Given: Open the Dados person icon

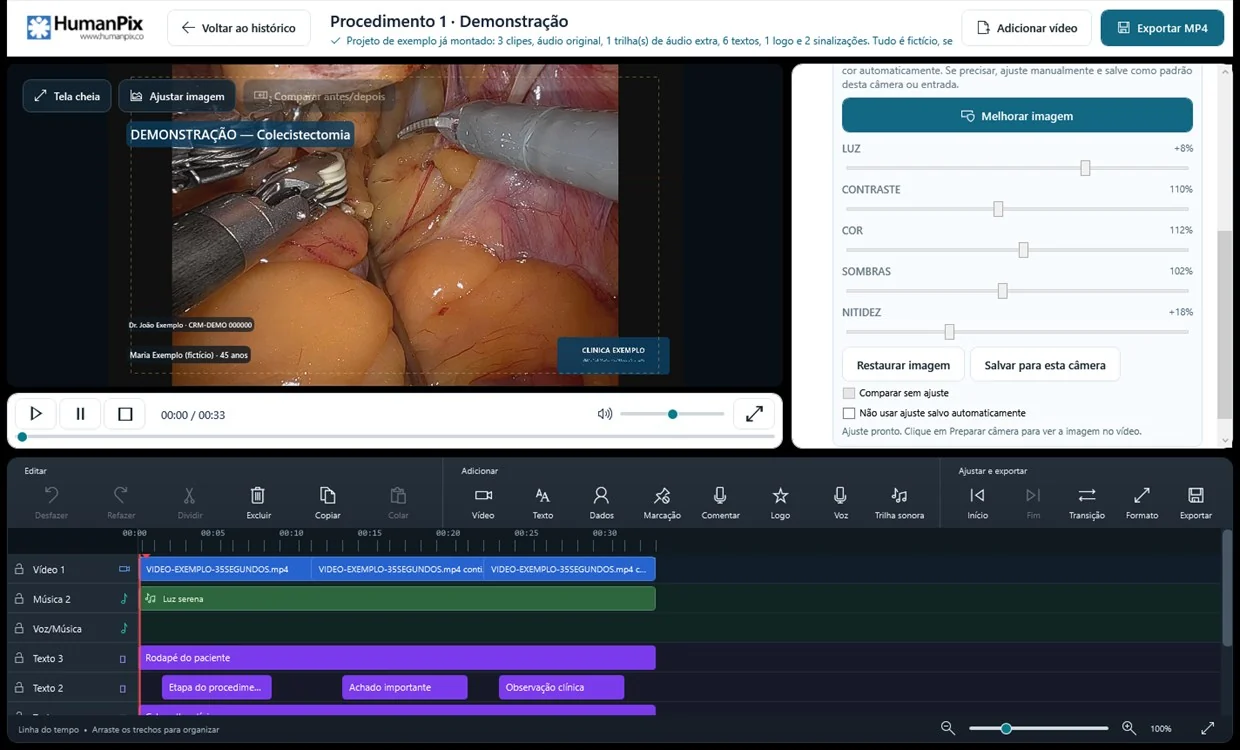Looking at the screenshot, I should 601,495.
